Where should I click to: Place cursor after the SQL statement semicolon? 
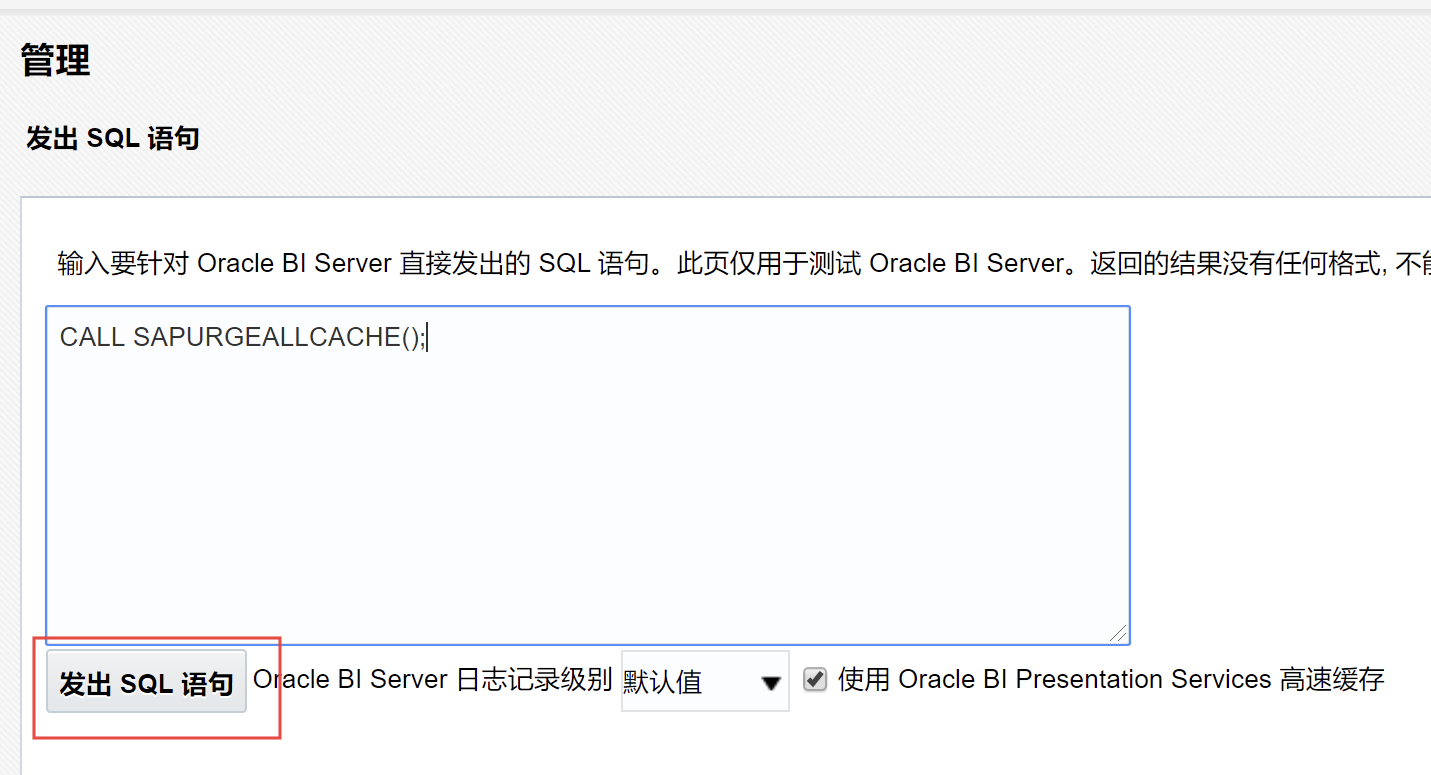[x=427, y=338]
